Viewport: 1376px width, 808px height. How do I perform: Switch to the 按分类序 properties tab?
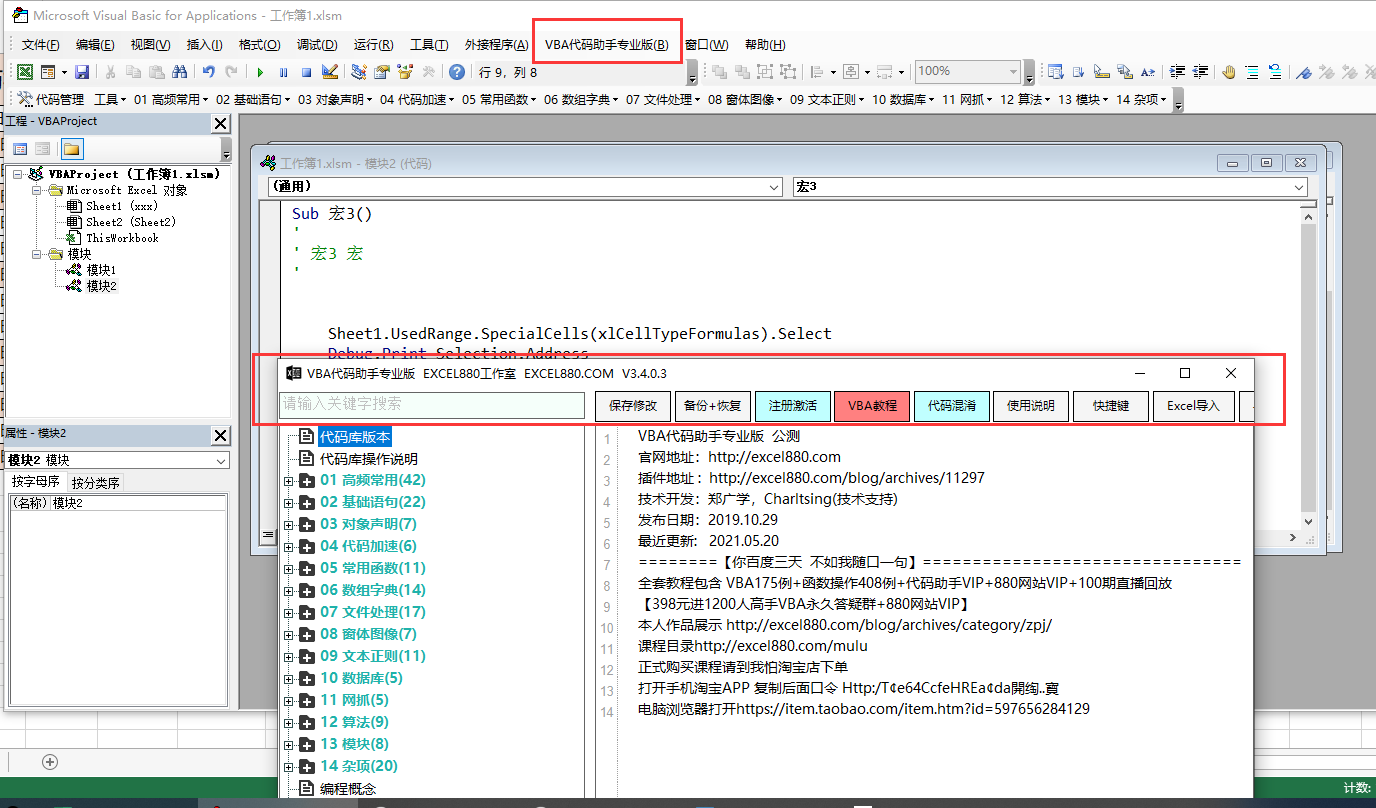coord(95,483)
